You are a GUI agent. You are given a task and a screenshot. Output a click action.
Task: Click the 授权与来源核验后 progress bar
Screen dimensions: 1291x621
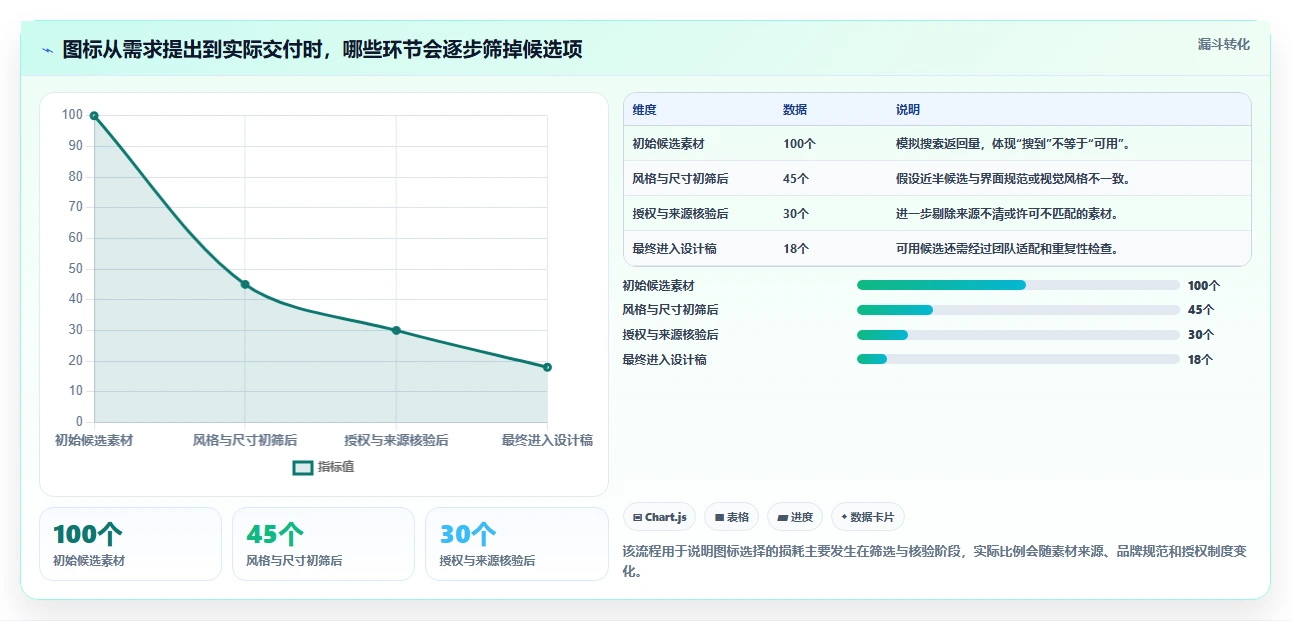coord(1018,335)
